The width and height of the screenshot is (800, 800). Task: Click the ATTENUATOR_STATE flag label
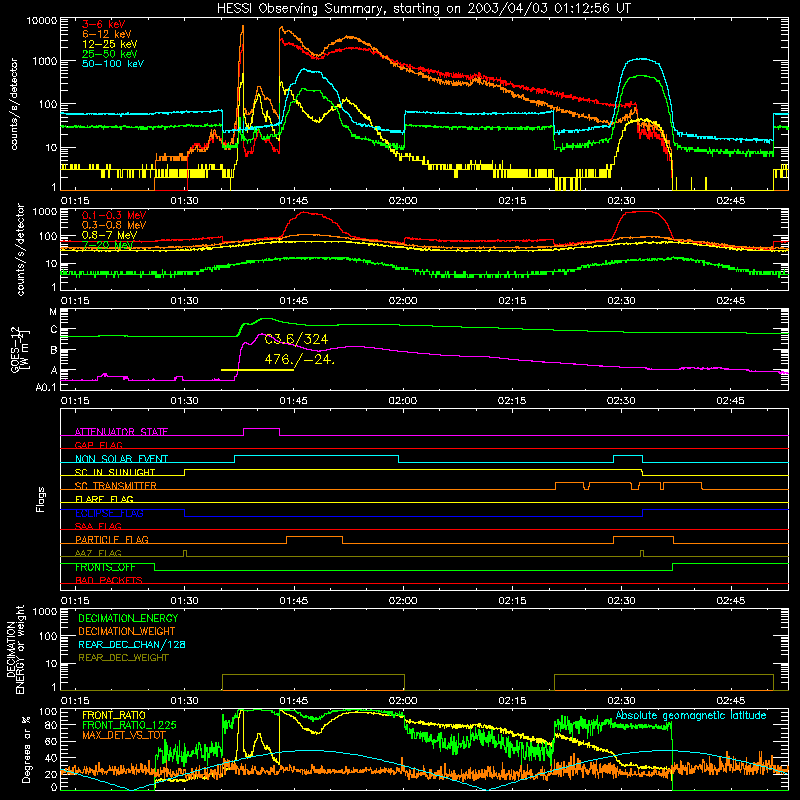[x=121, y=432]
